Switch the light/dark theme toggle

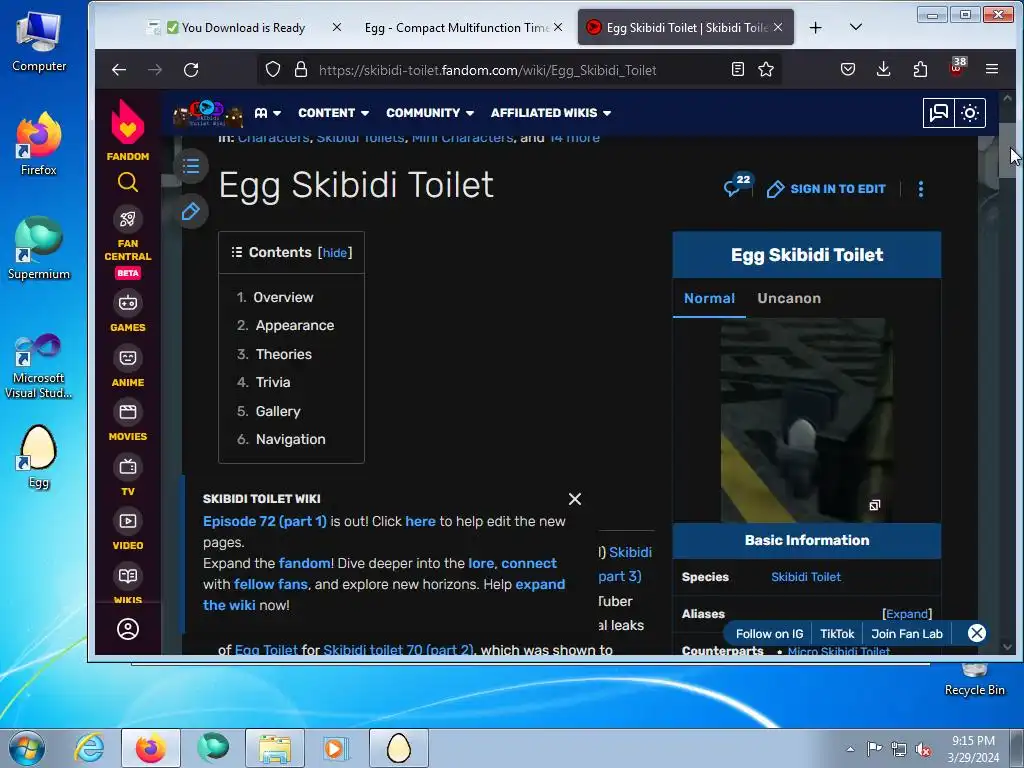(970, 113)
